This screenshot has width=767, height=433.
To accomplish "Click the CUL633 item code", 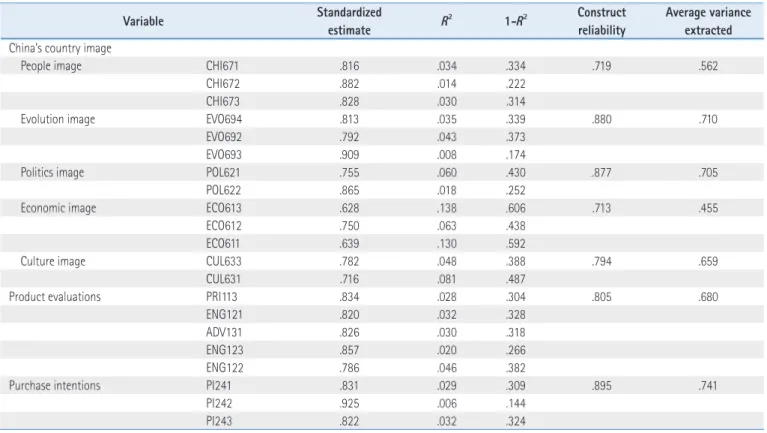I will (x=224, y=261).
